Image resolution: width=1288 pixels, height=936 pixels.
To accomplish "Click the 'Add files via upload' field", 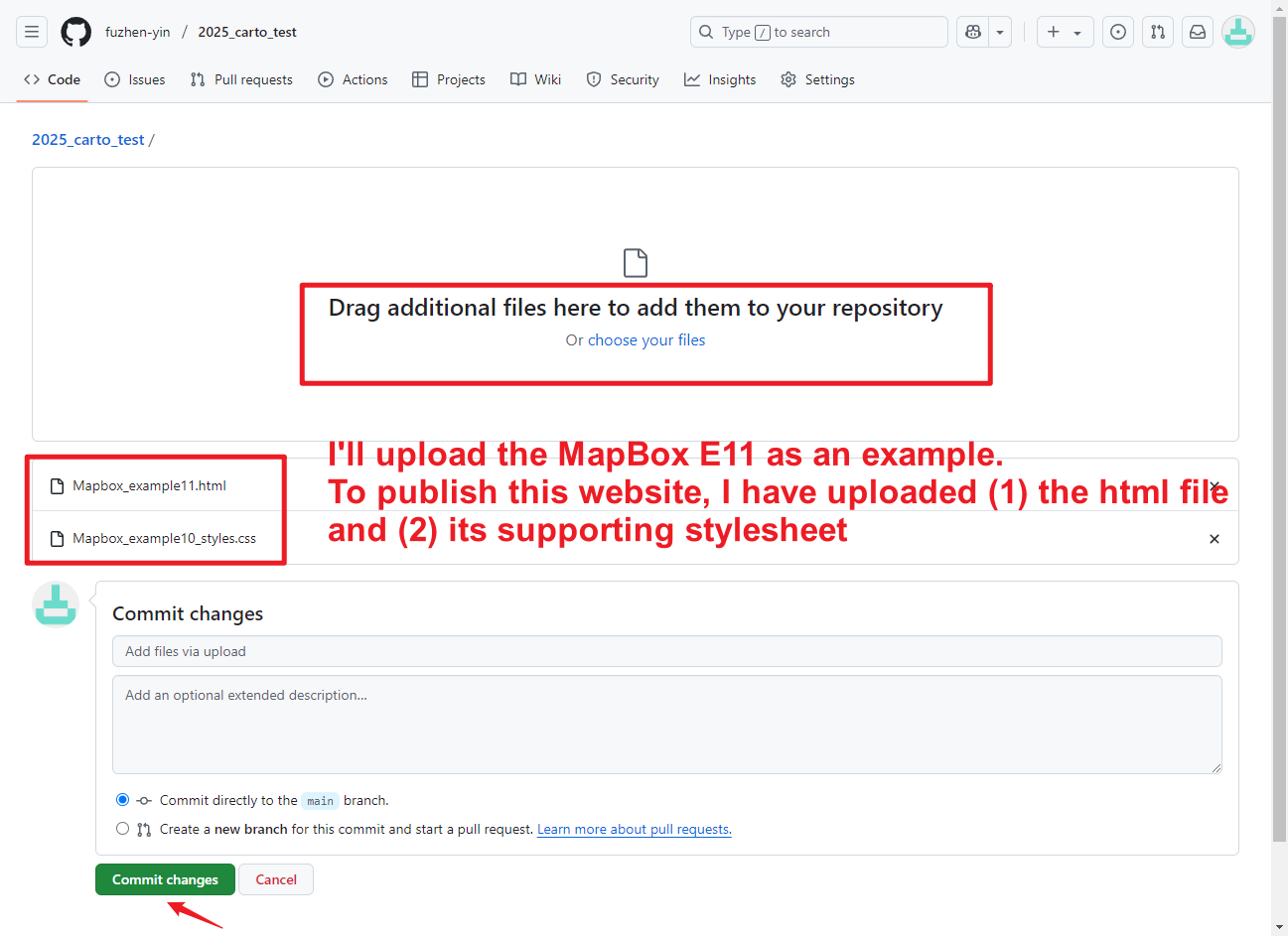I will click(x=667, y=651).
